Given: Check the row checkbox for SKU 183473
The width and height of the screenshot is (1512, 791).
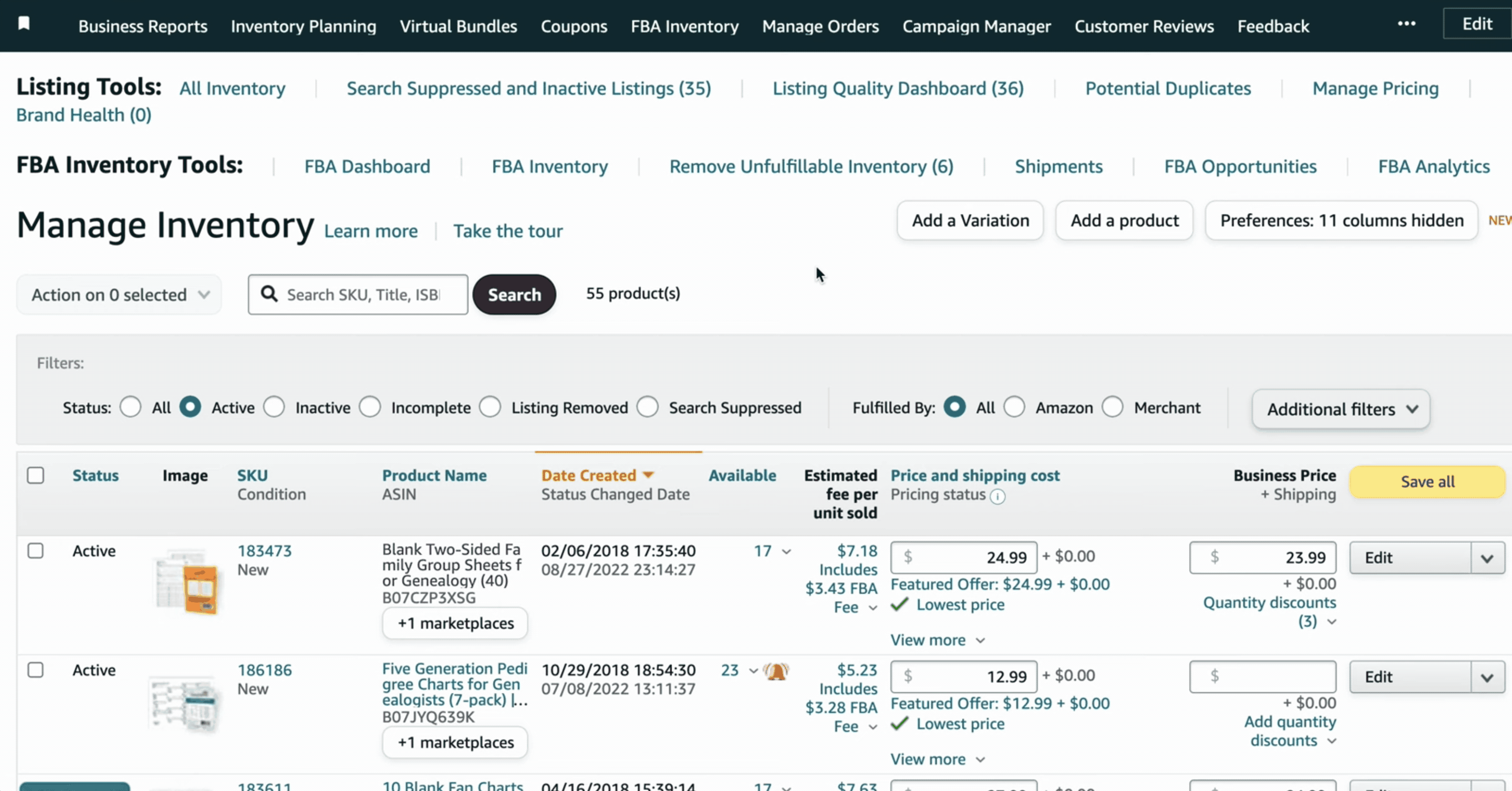Looking at the screenshot, I should click(36, 551).
